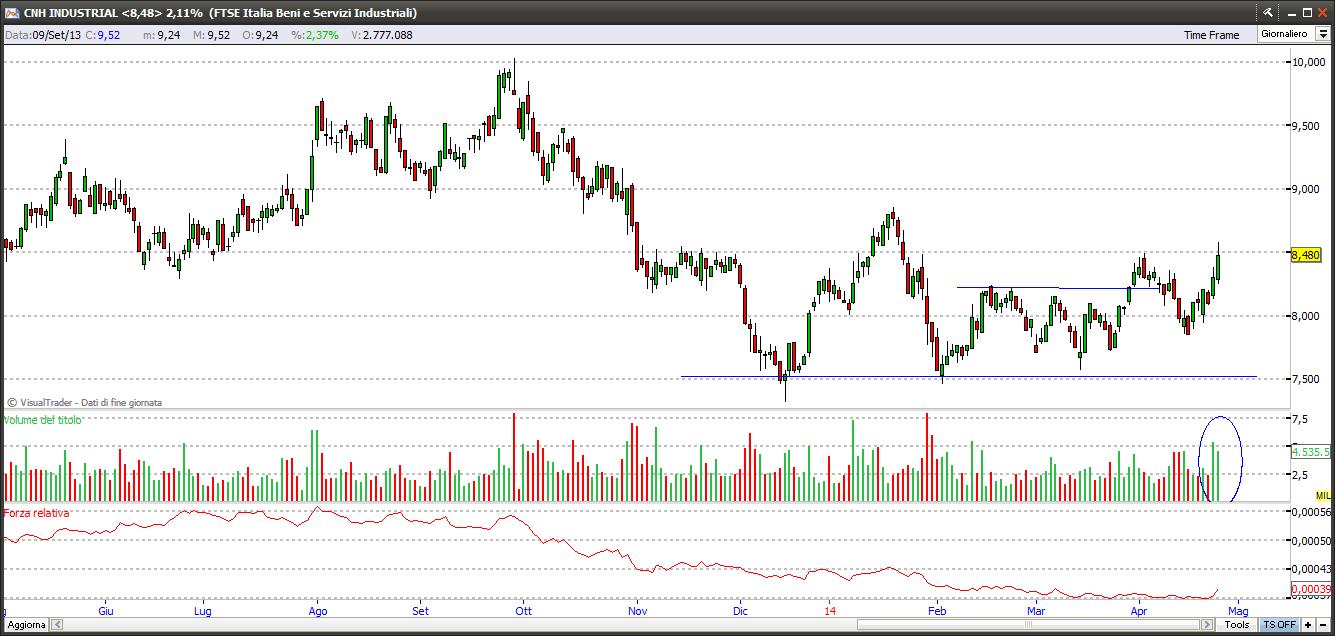This screenshot has height=636, width=1335.
Task: Click the hammer settings icon in title bar
Action: [1268, 12]
